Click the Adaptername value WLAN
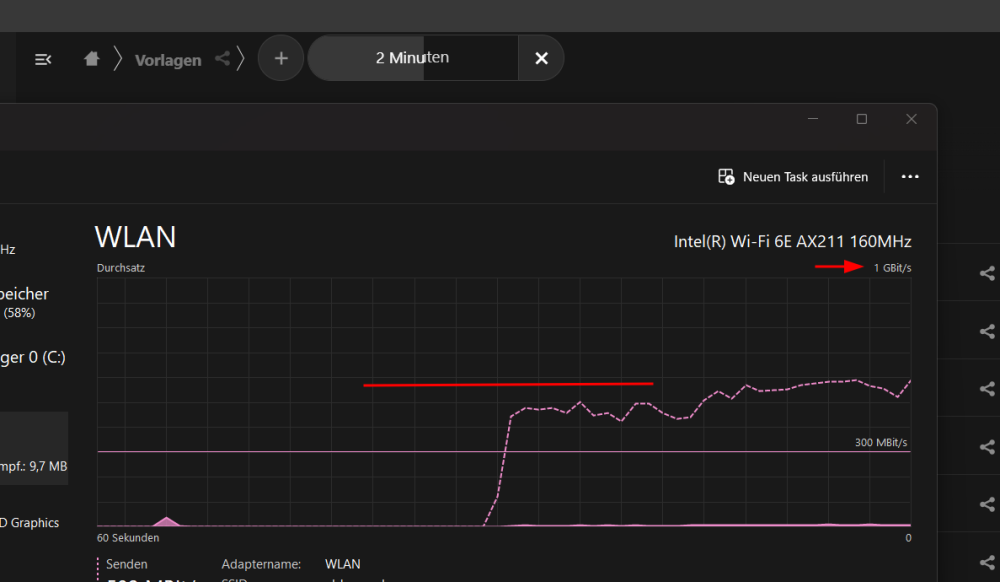Viewport: 1000px width, 582px height. pyautogui.click(x=342, y=564)
